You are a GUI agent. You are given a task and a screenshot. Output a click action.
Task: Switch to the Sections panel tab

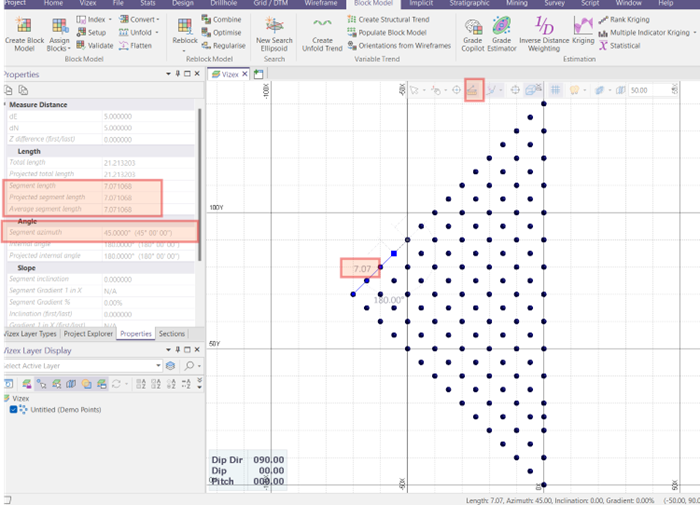pyautogui.click(x=172, y=334)
